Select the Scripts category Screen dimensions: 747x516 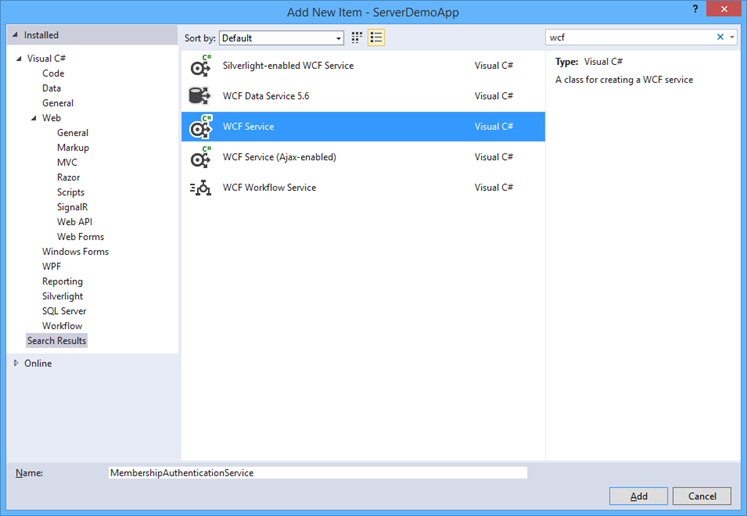click(71, 192)
